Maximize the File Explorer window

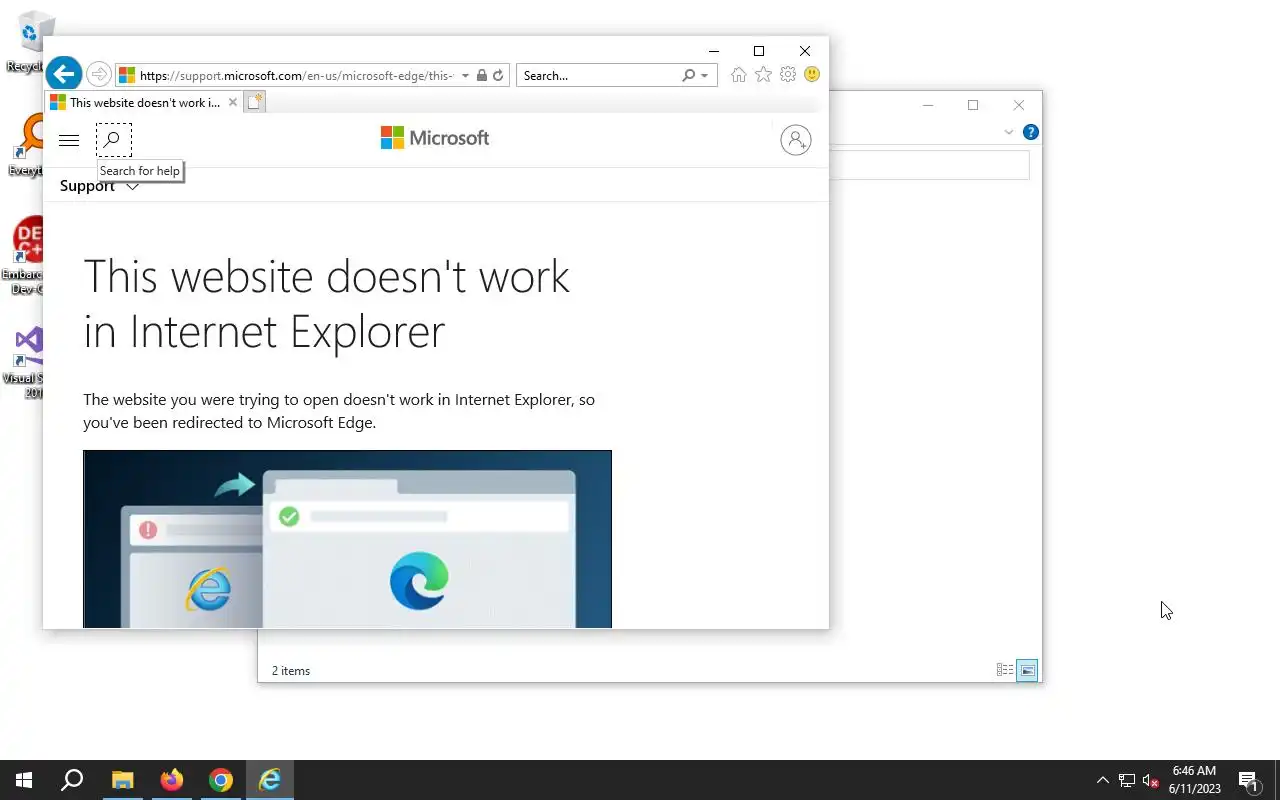point(973,105)
